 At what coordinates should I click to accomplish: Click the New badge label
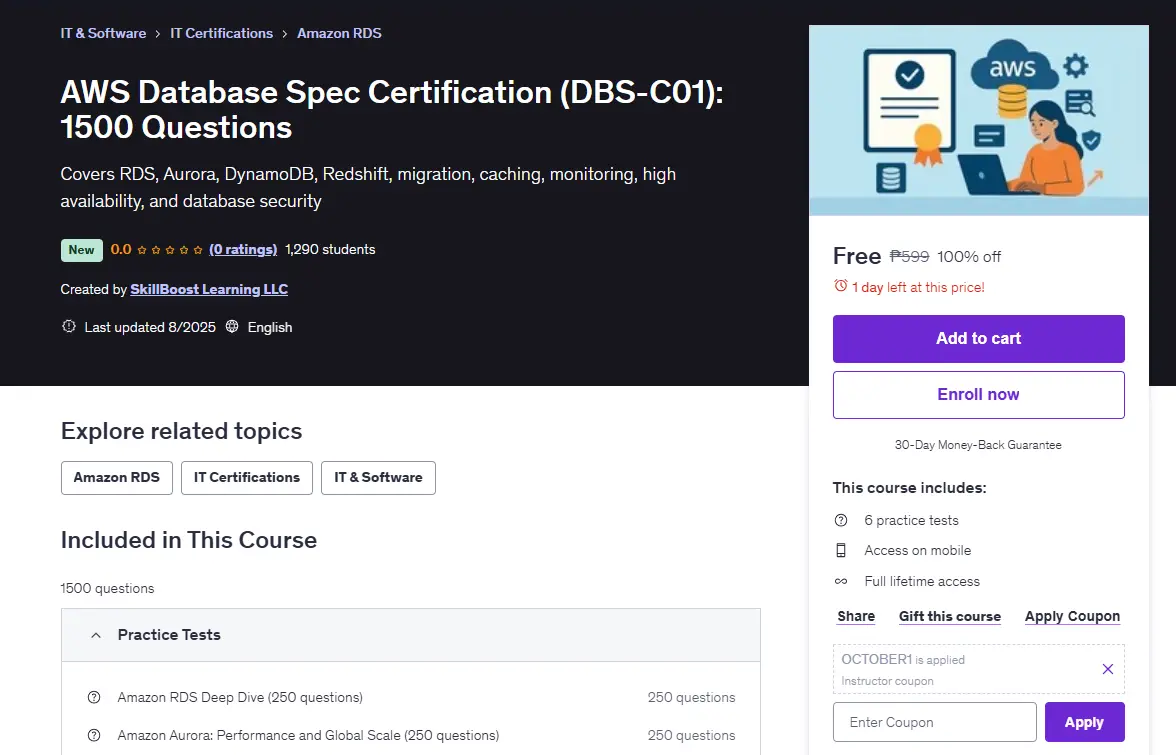(82, 250)
